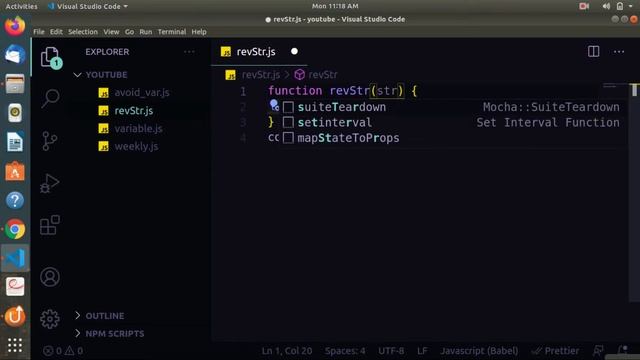Image resolution: width=640 pixels, height=360 pixels.
Task: Select revStr.js in the explorer tree
Action: (134, 111)
